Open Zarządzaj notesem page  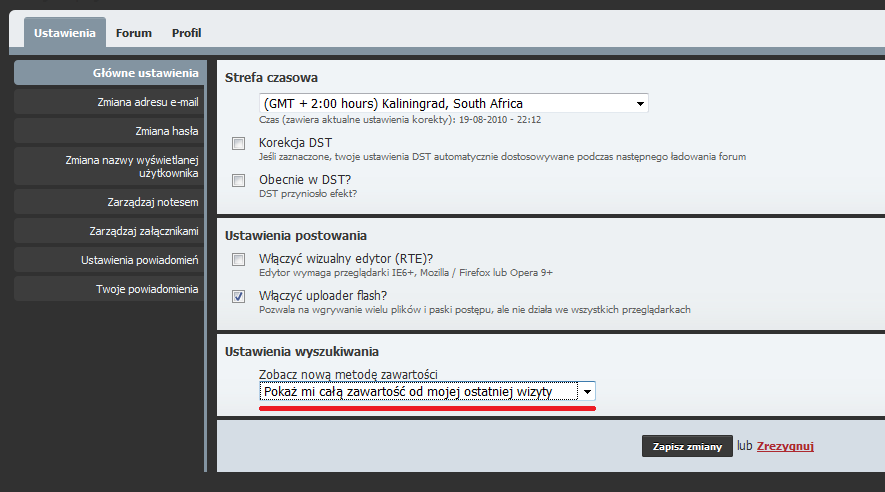tap(109, 202)
